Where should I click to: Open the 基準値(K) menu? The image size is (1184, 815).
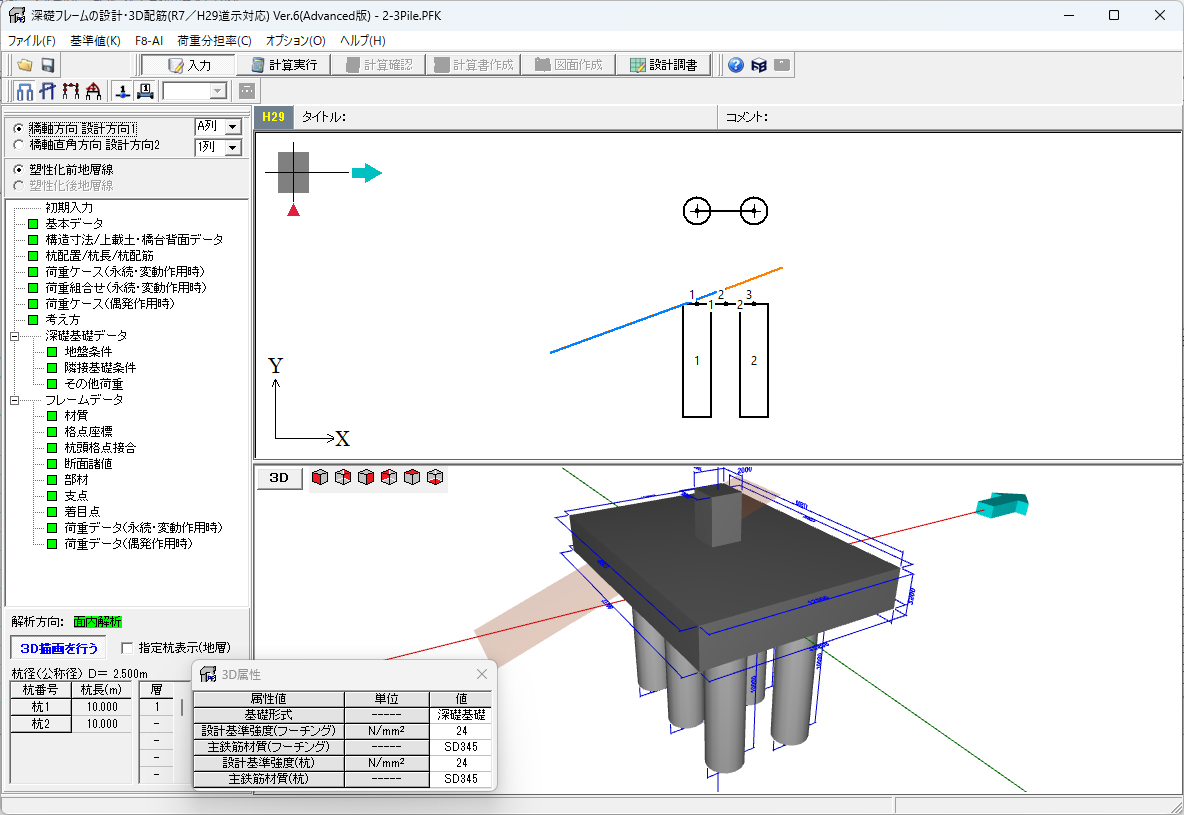tap(95, 41)
